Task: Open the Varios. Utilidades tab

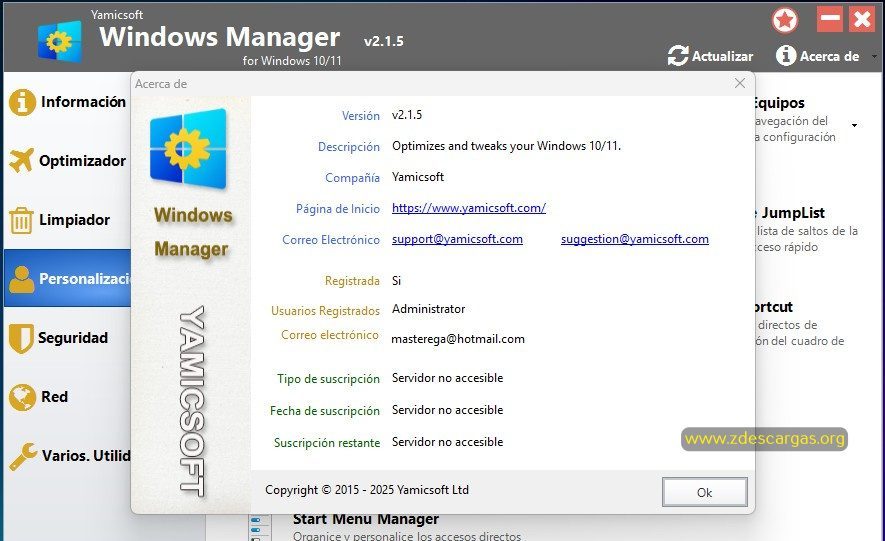Action: point(86,455)
